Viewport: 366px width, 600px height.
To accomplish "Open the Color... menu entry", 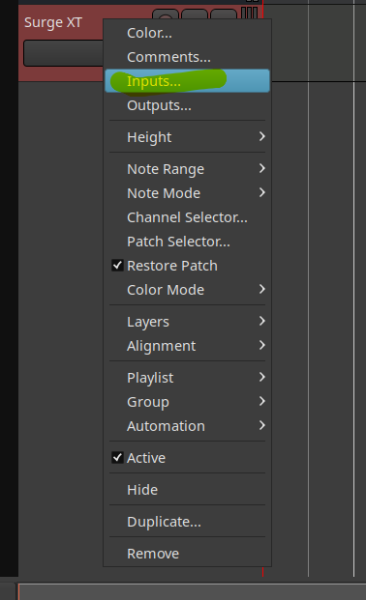I will 187,33.
